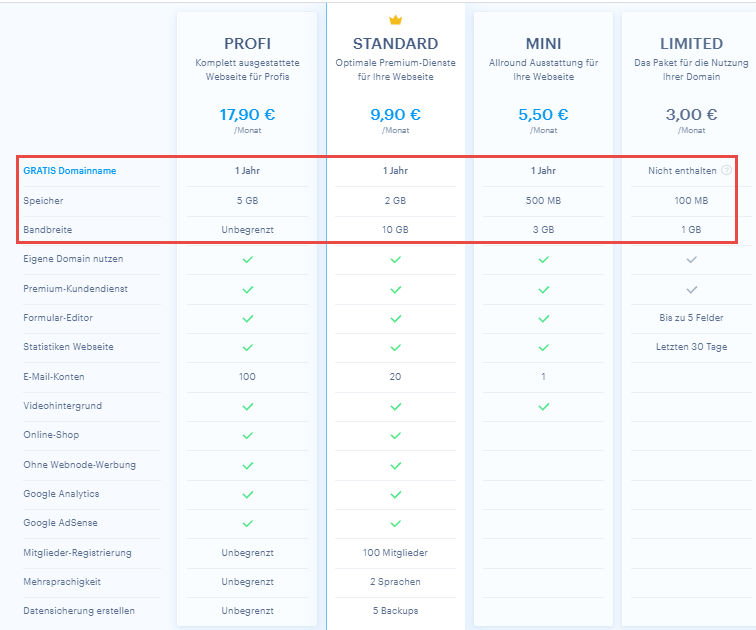The width and height of the screenshot is (756, 630).
Task: Click STANDARD checkmark for Online-Shop
Action: coord(395,436)
